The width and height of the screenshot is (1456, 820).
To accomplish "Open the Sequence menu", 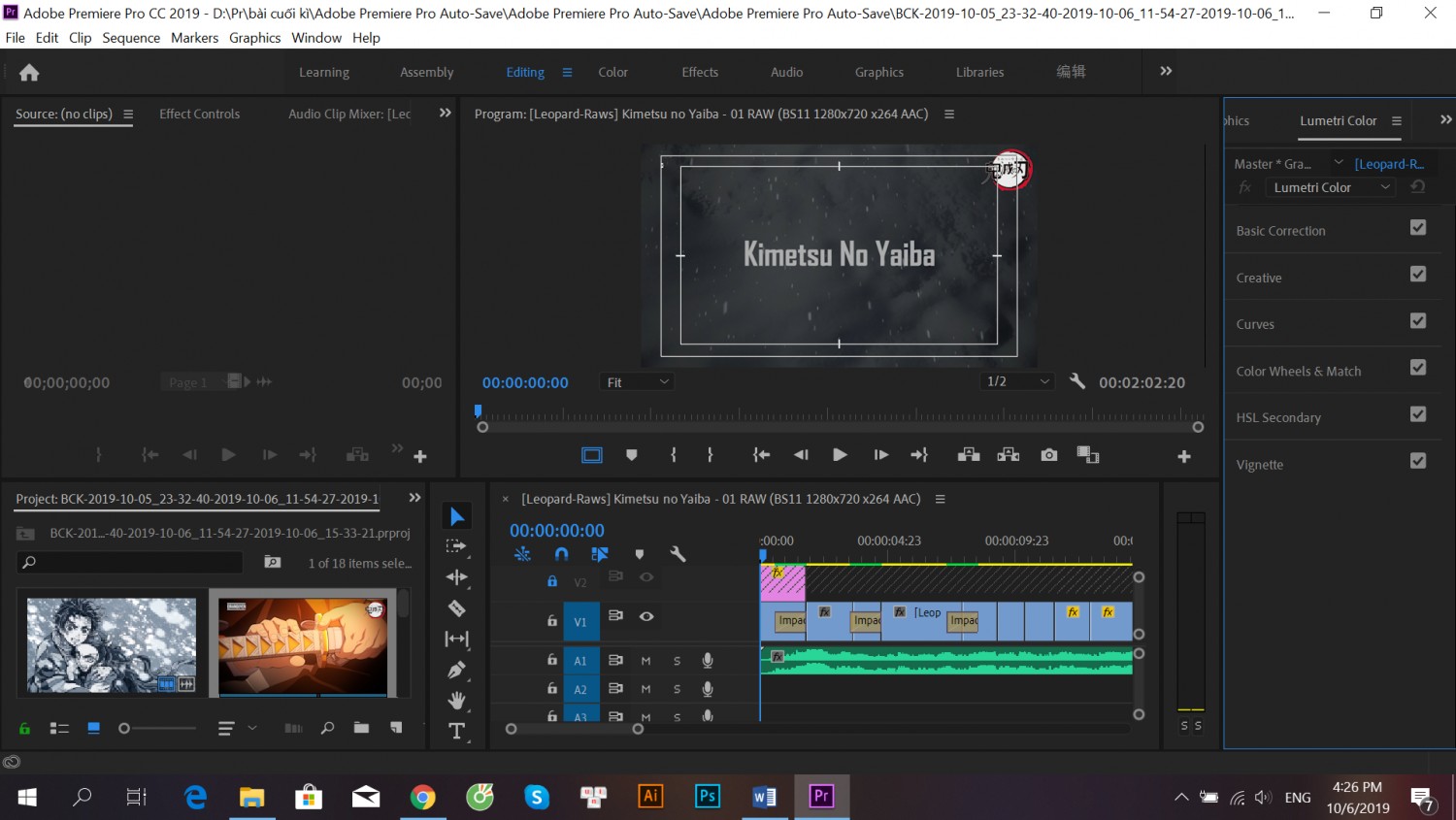I will (x=131, y=38).
